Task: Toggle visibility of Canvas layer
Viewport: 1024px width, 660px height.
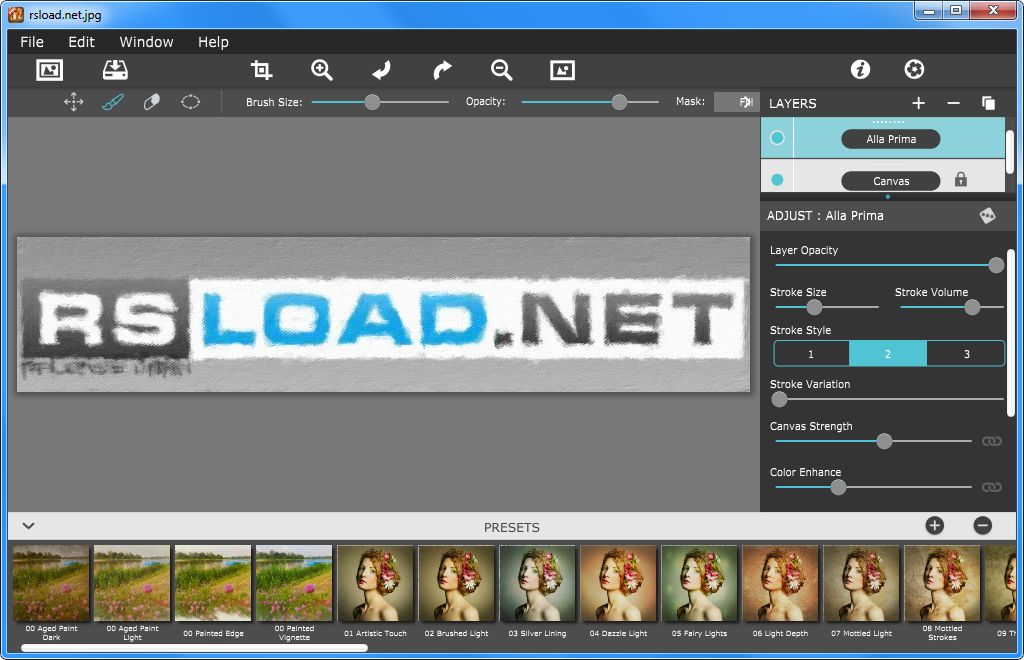Action: pyautogui.click(x=777, y=180)
